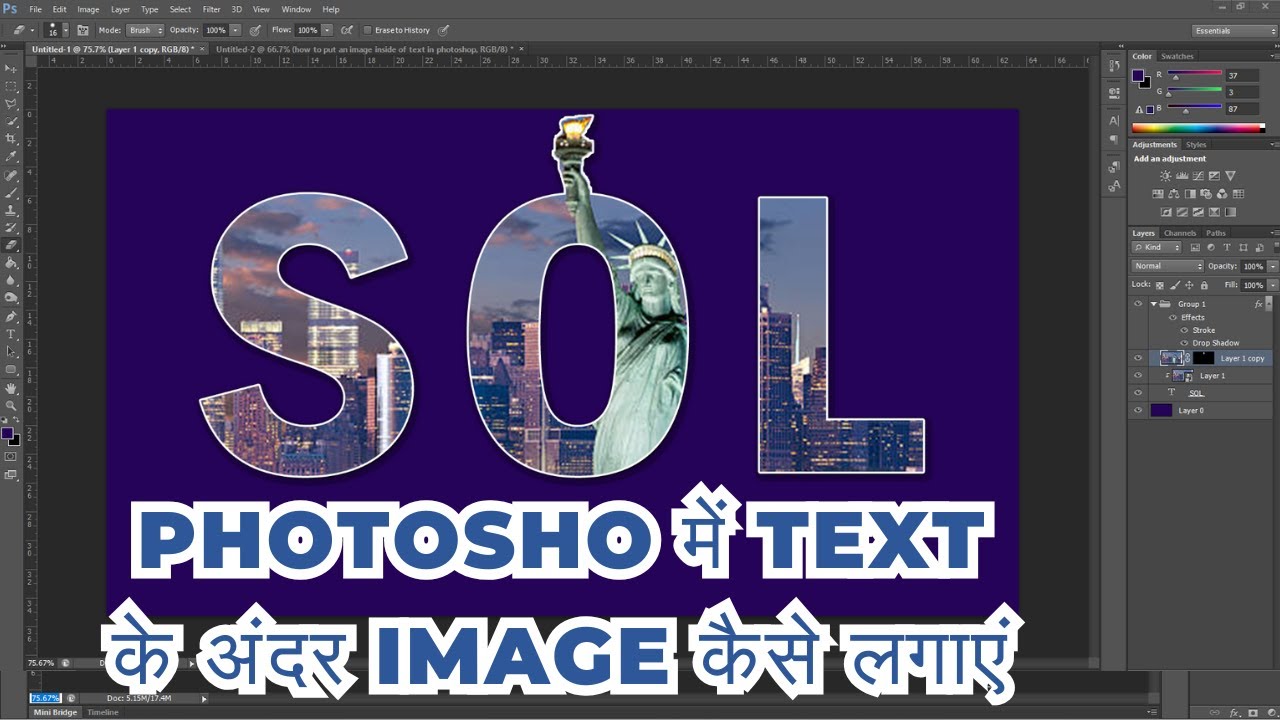Open the Normal blend mode dropdown
Image resolution: width=1280 pixels, height=720 pixels.
(1167, 266)
